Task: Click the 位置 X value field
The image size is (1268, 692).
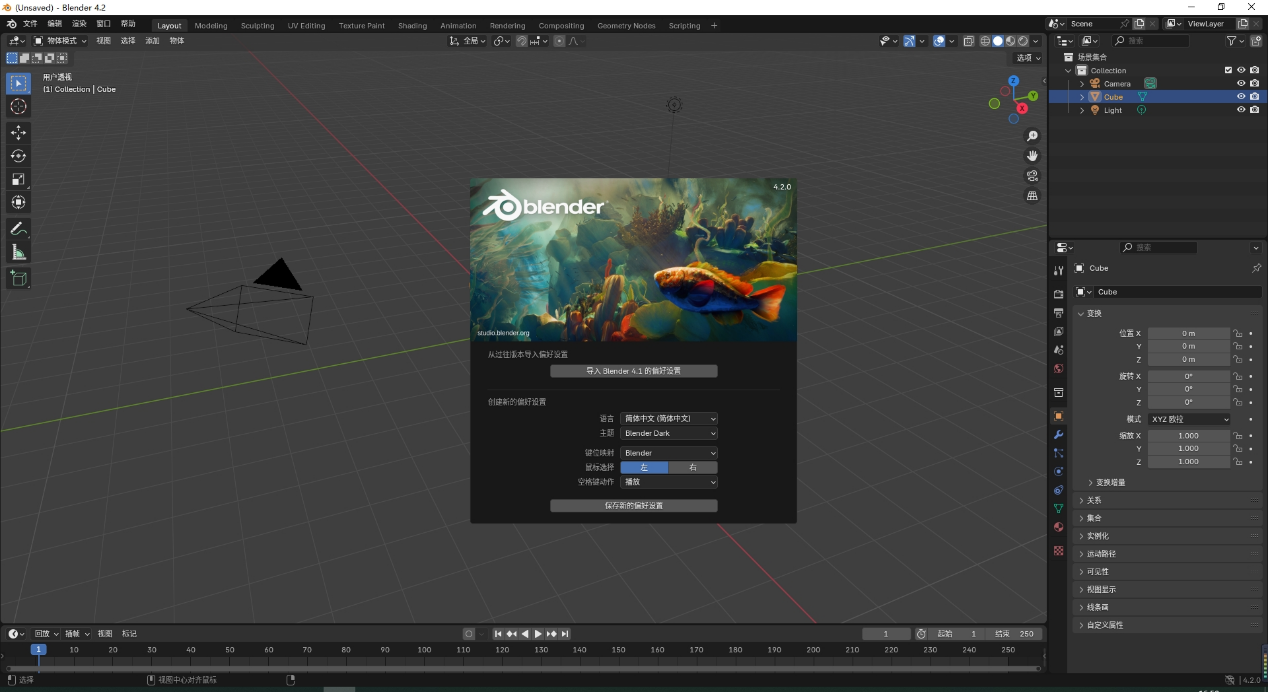Action: [1188, 333]
